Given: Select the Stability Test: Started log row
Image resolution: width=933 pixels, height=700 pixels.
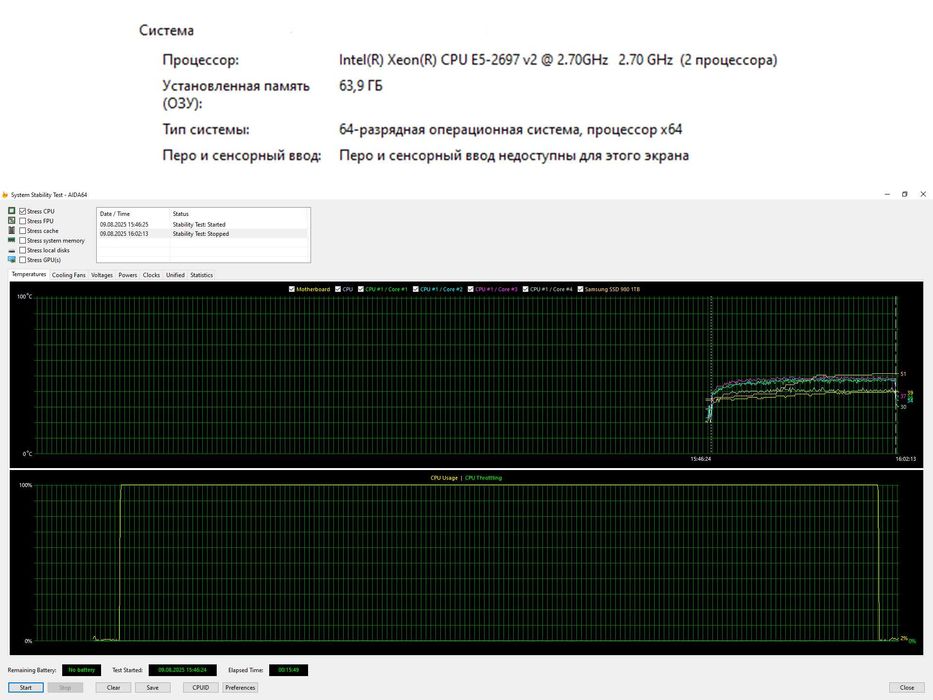Looking at the screenshot, I should click(x=203, y=224).
